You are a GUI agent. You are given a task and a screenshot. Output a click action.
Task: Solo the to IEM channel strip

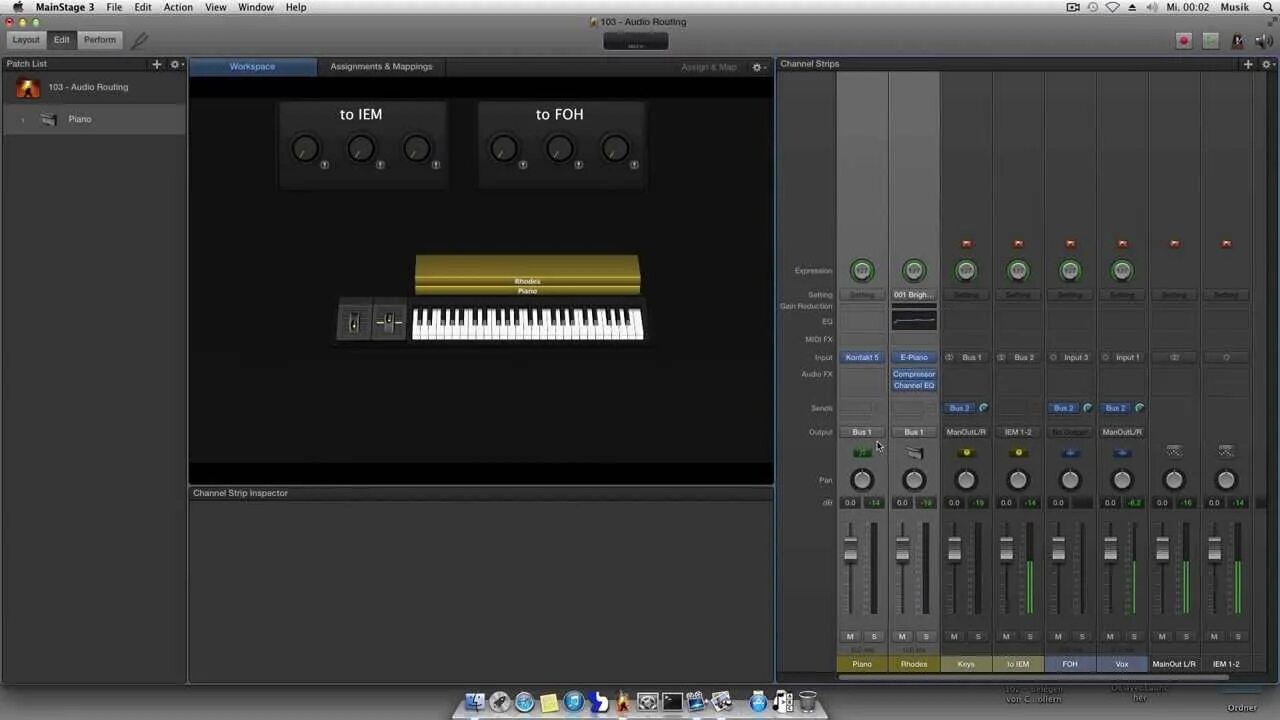1030,636
